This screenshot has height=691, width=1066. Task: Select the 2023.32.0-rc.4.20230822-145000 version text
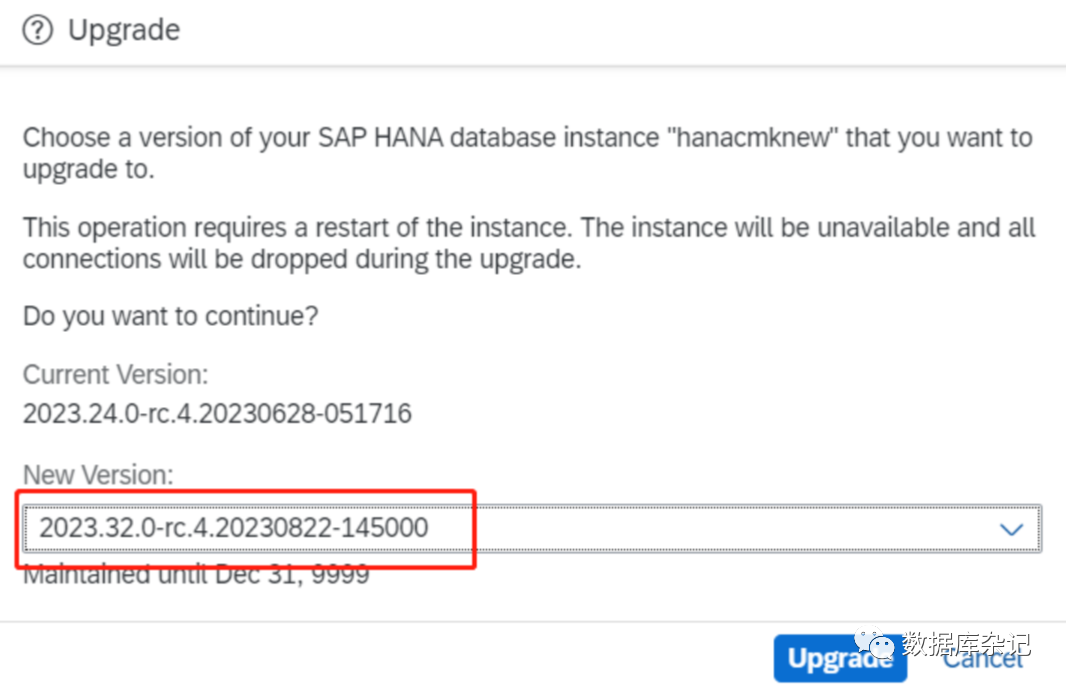tap(233, 527)
